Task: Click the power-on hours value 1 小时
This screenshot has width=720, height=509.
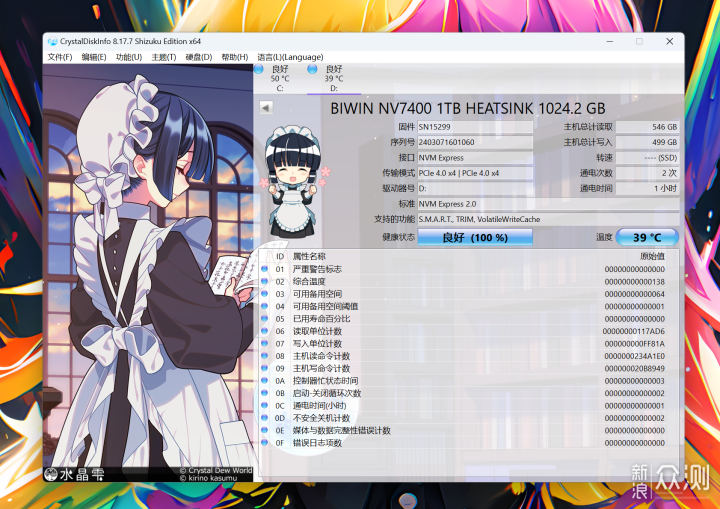Action: pyautogui.click(x=647, y=188)
